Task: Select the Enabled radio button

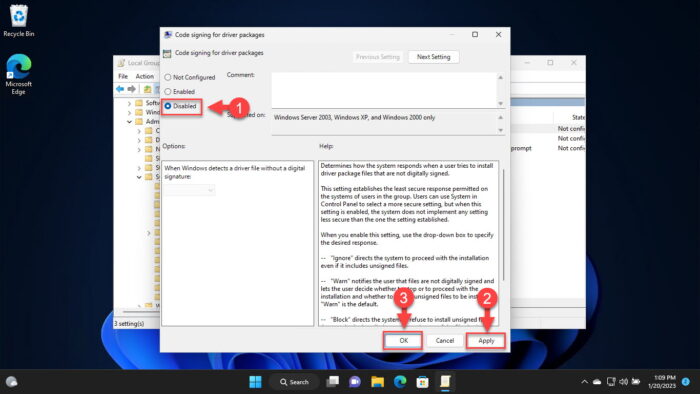Action: [x=167, y=91]
